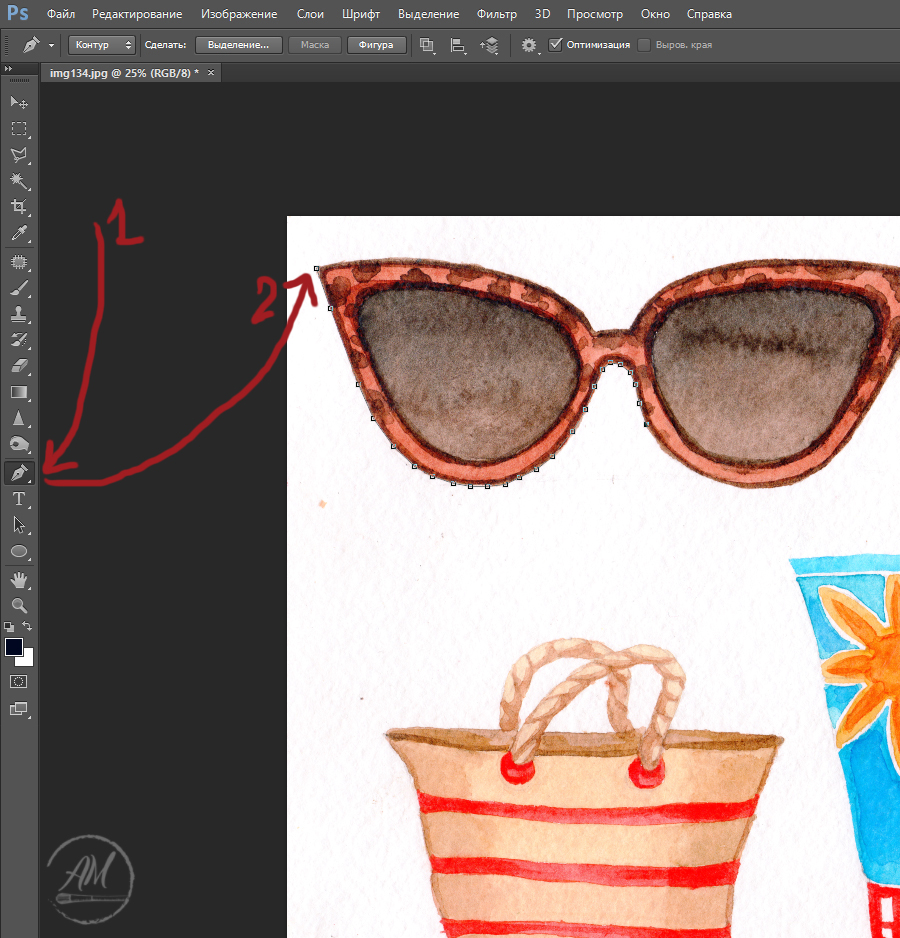Image resolution: width=900 pixels, height=938 pixels.
Task: Select the Horizontal Type tool
Action: (x=18, y=498)
